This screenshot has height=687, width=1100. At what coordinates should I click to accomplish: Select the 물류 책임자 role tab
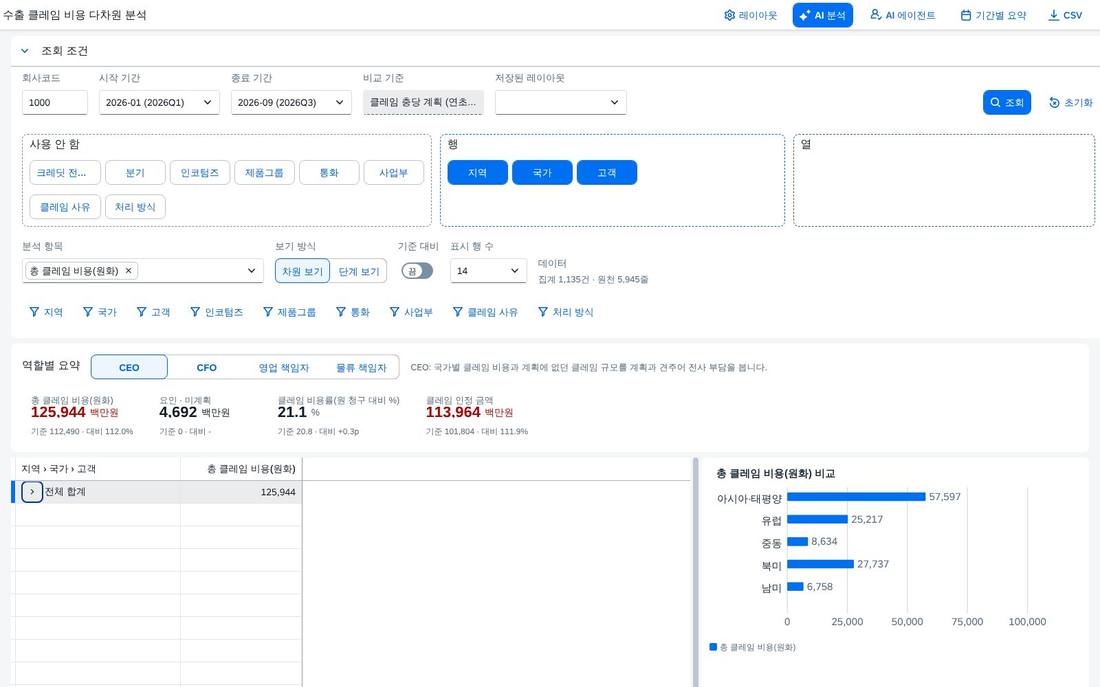coord(361,367)
